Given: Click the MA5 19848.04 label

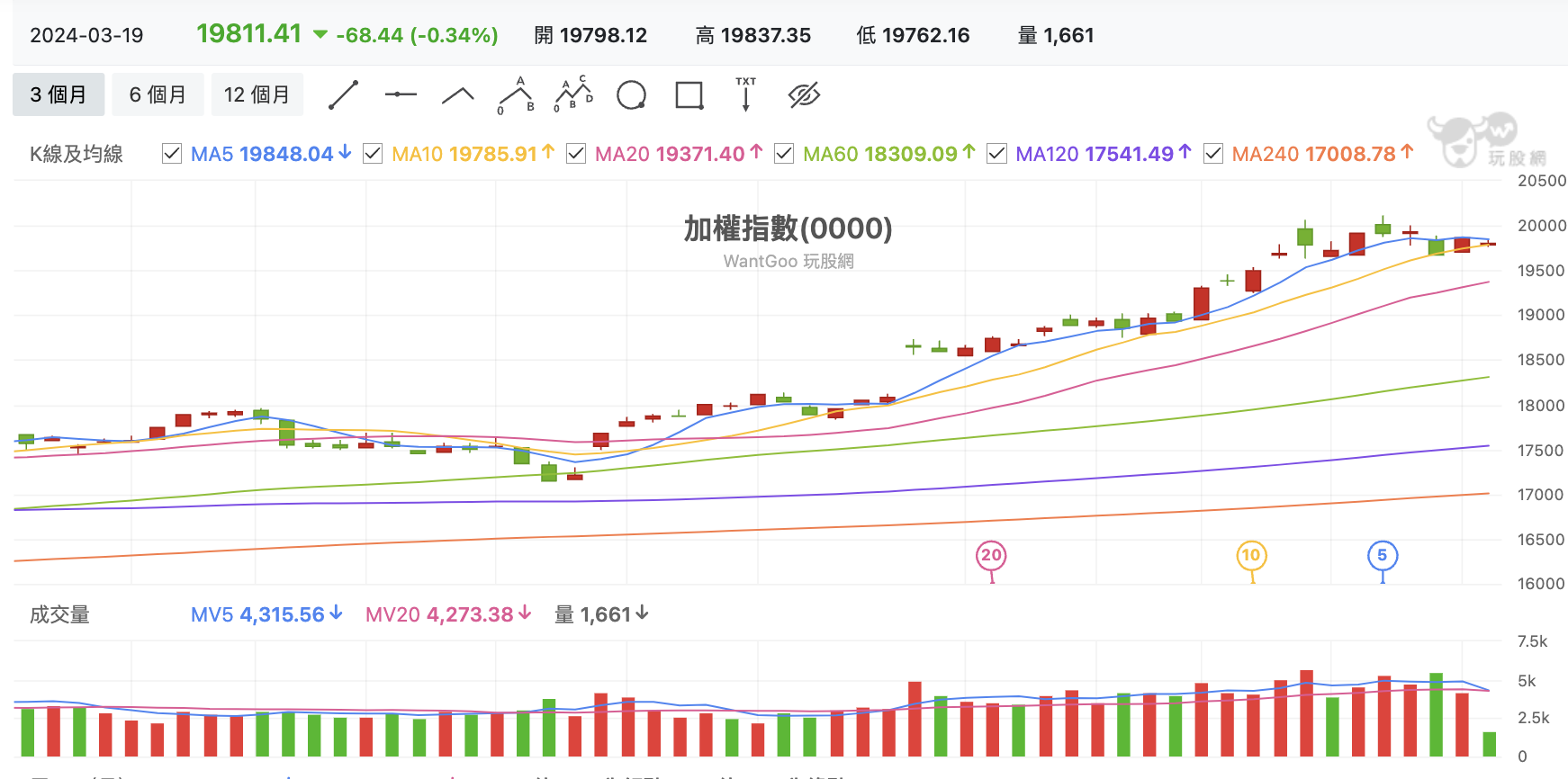Looking at the screenshot, I should coord(270,154).
